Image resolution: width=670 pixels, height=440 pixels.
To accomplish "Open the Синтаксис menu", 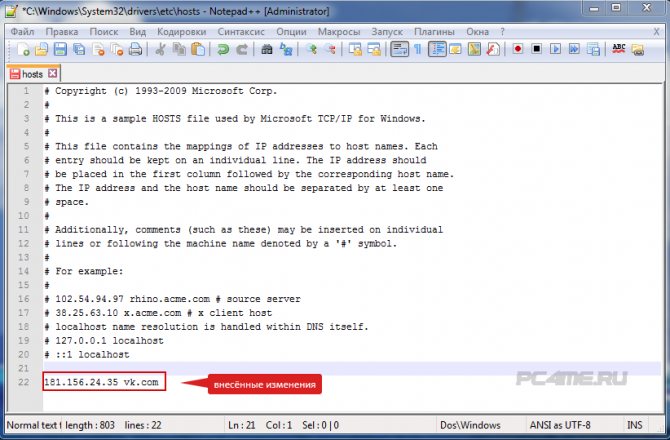I will (241, 32).
